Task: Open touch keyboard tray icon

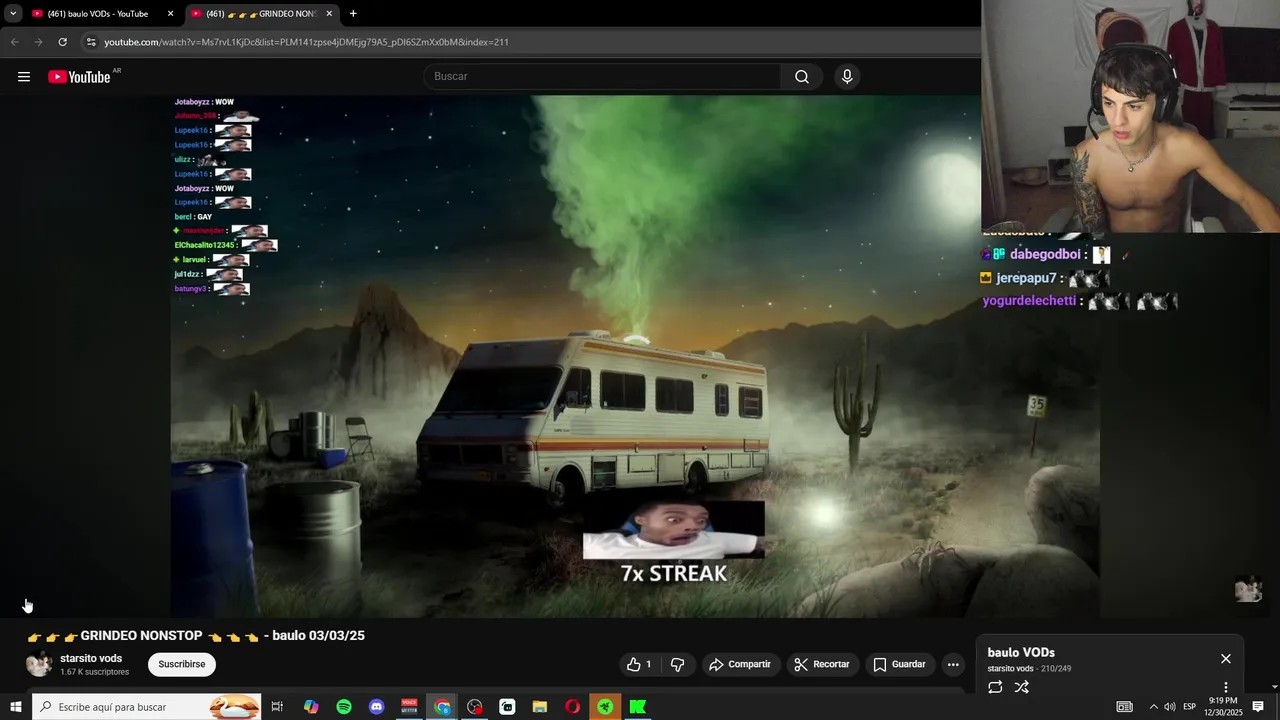Action: [1125, 707]
